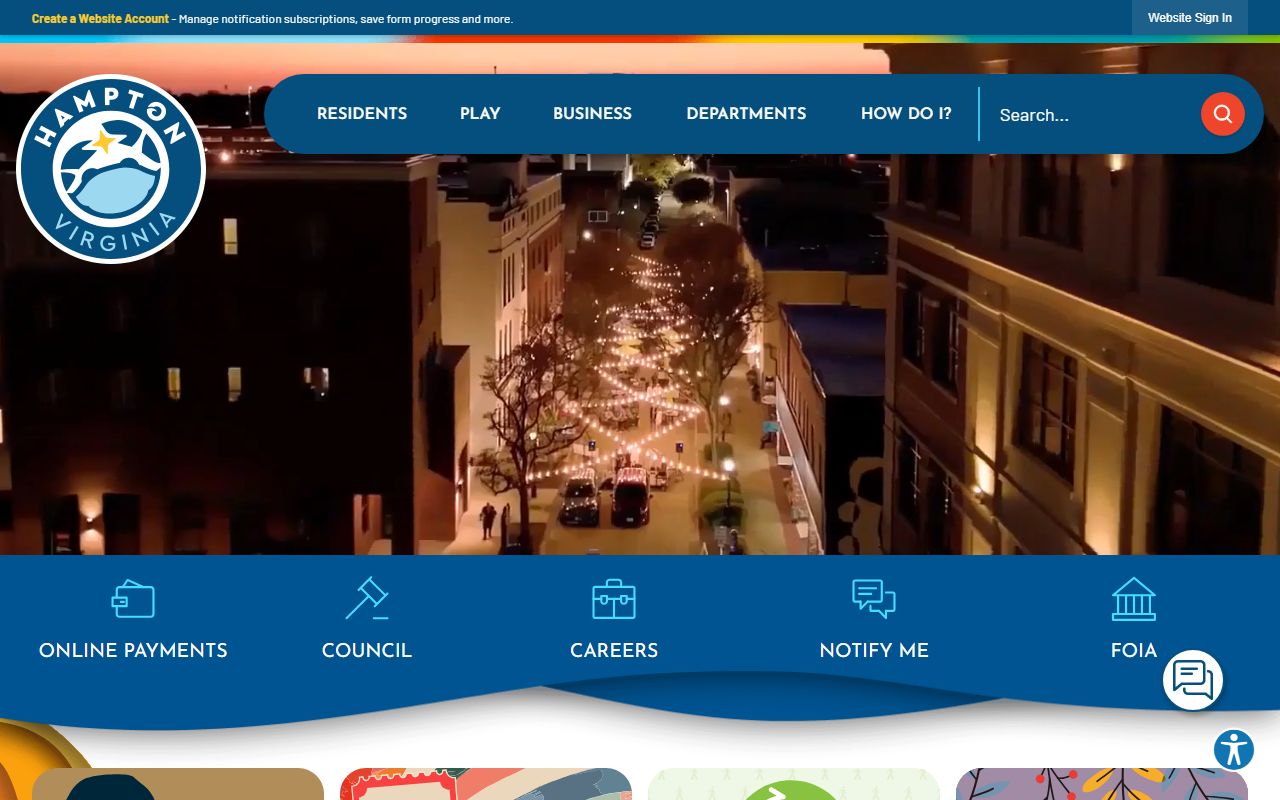This screenshot has height=800, width=1280.
Task: Open the Business menu
Action: tap(592, 114)
